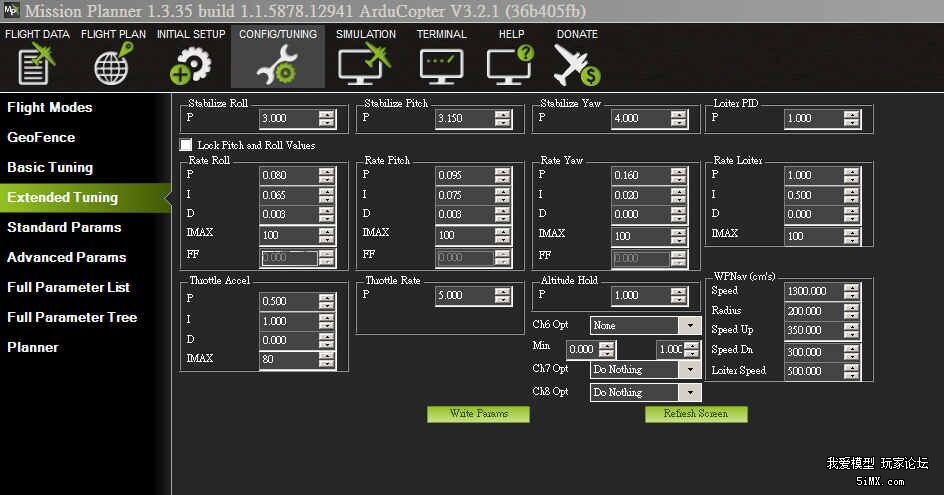Click the Throttle Accel I stepper arrows
The height and width of the screenshot is (495, 944).
click(326, 321)
